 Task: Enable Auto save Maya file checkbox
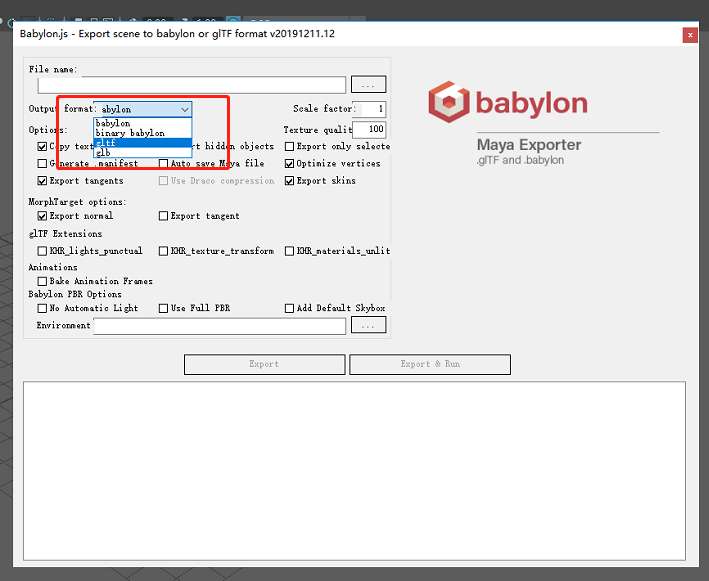(164, 163)
